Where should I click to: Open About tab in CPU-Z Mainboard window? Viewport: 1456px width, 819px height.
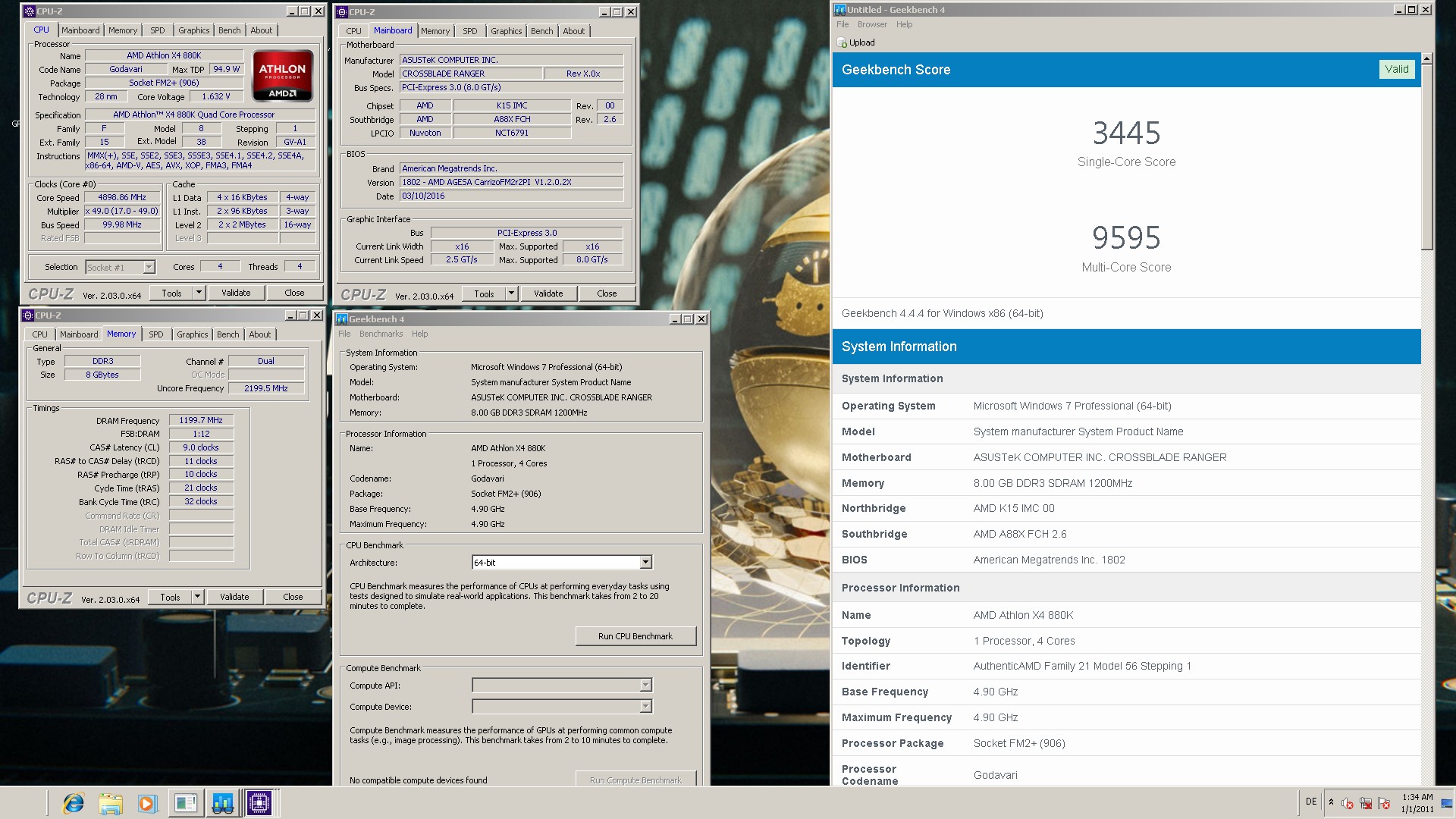coord(574,31)
